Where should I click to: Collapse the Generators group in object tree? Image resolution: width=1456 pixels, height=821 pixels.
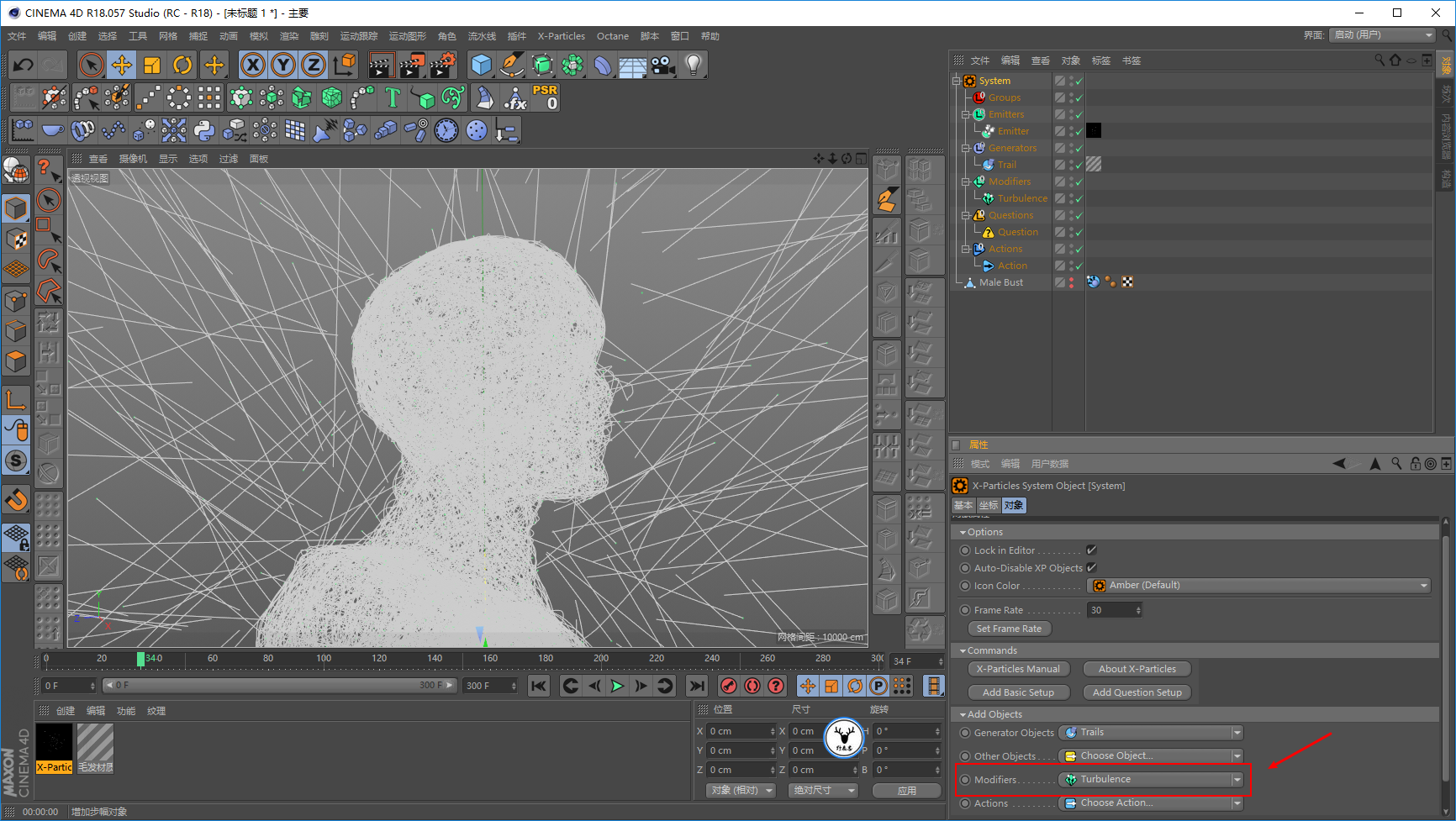966,148
